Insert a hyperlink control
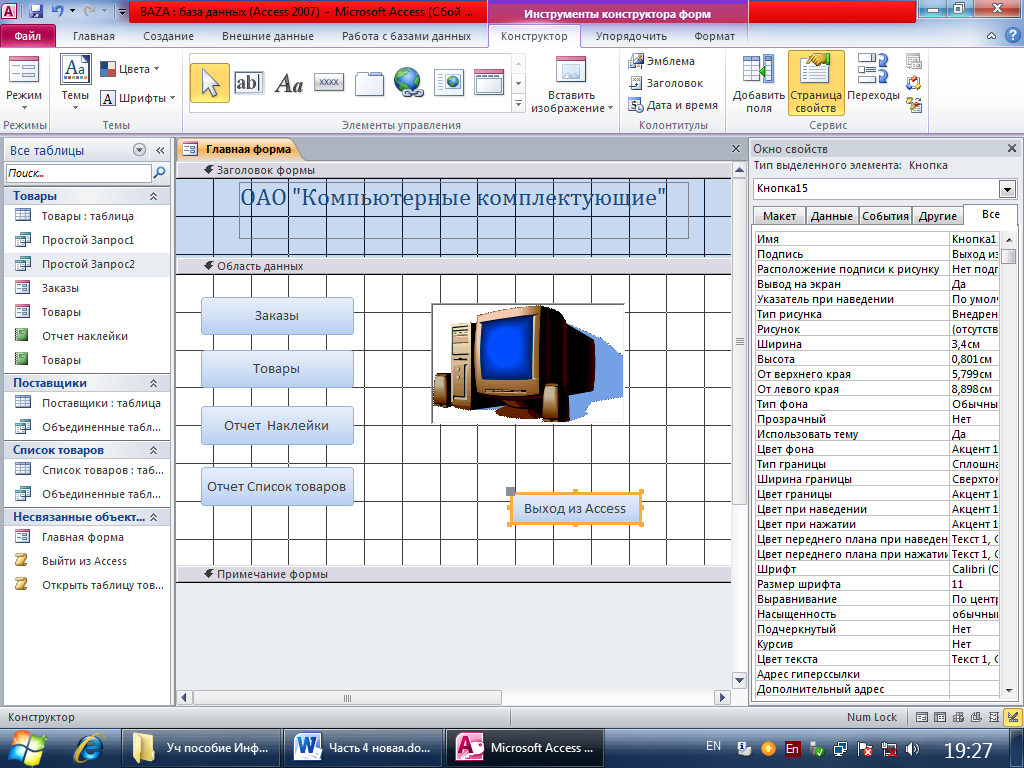This screenshot has width=1024, height=768. pyautogui.click(x=409, y=83)
